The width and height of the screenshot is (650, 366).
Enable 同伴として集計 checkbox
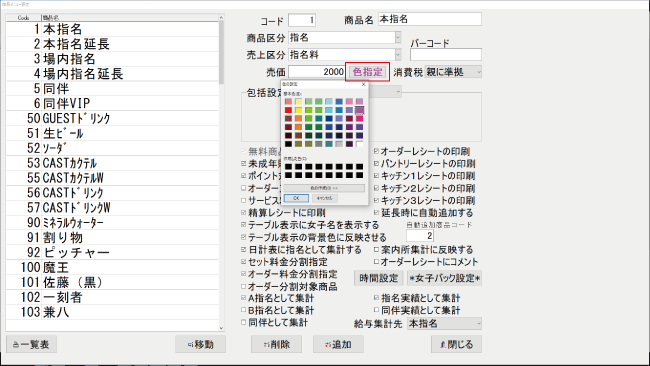pyautogui.click(x=244, y=322)
